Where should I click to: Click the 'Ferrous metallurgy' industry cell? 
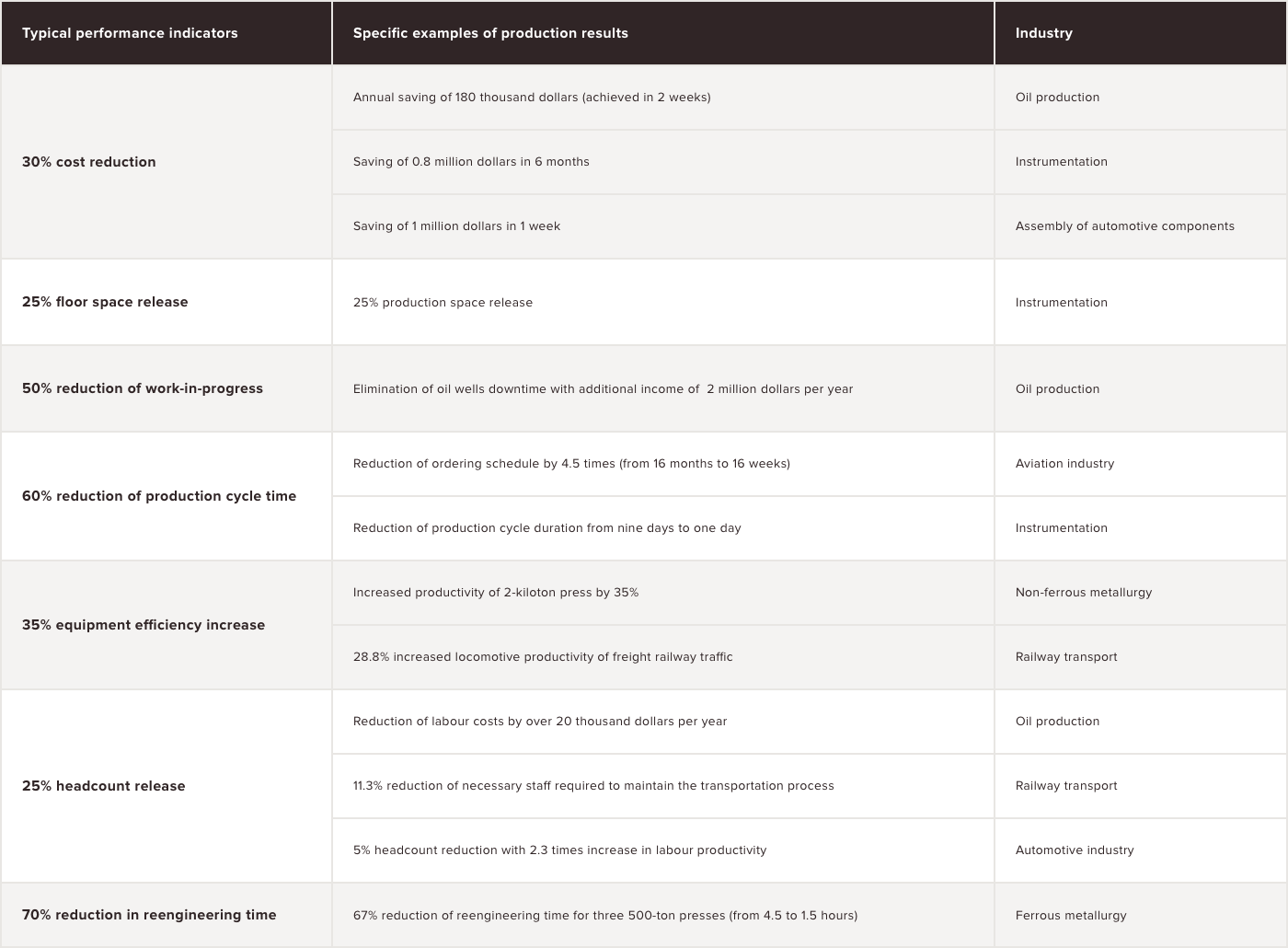pyautogui.click(x=1070, y=916)
